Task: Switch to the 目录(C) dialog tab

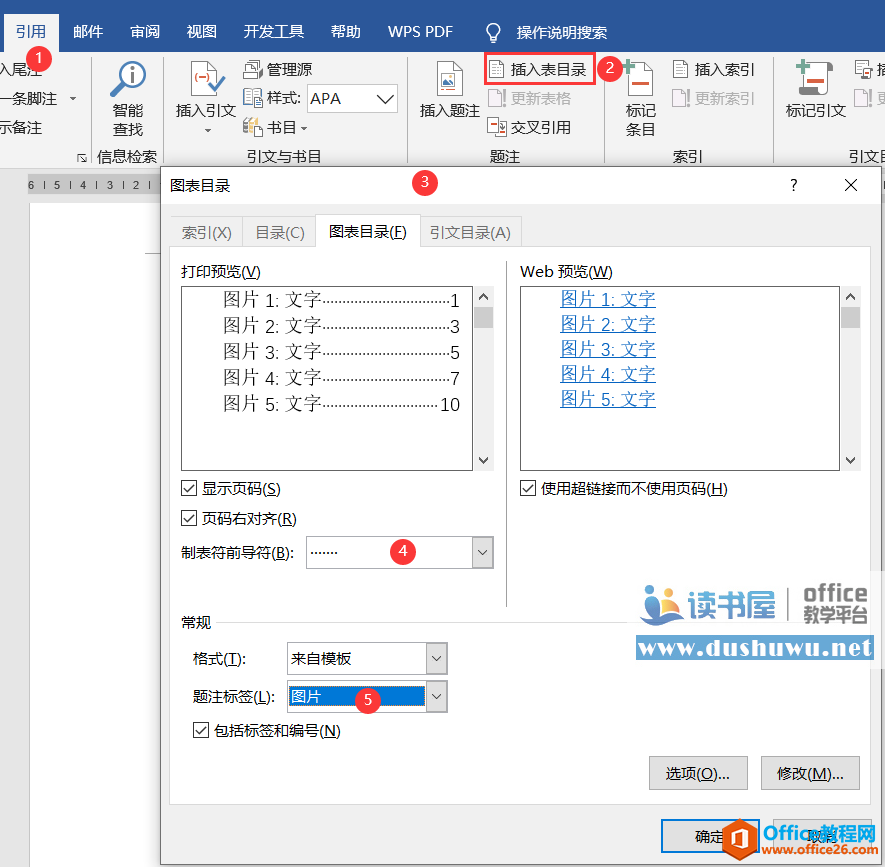Action: point(280,233)
